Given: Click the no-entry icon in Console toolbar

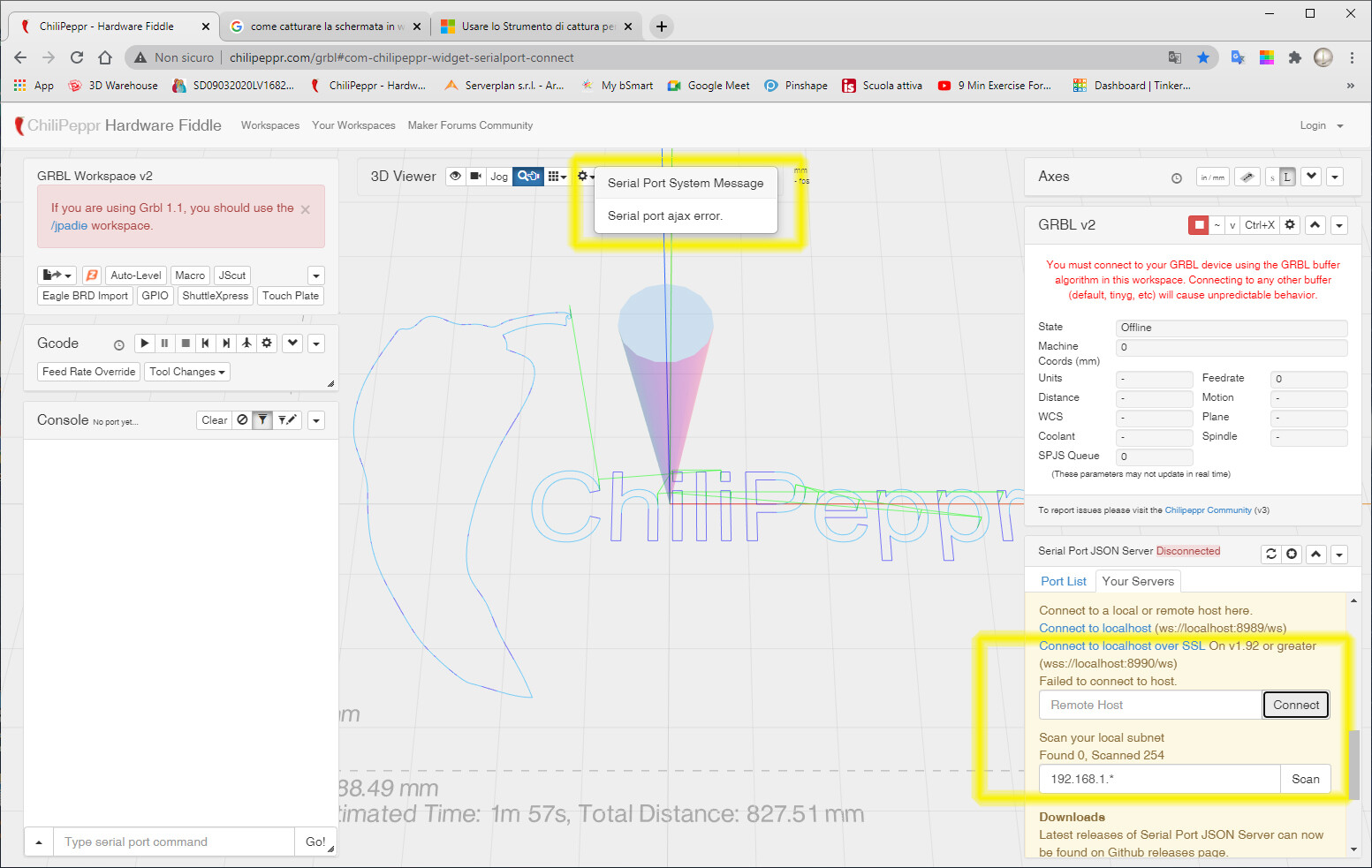Looking at the screenshot, I should pyautogui.click(x=243, y=420).
